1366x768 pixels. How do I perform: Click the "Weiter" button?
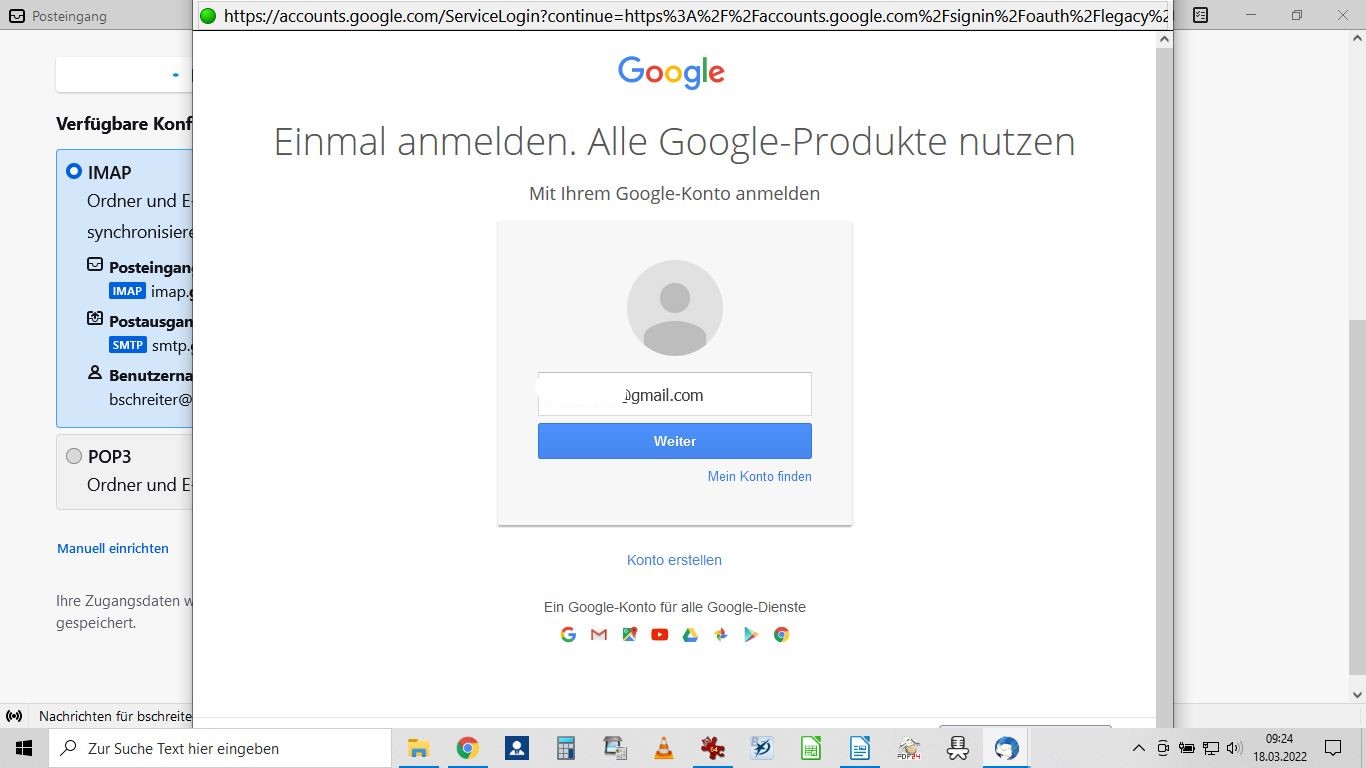click(x=675, y=441)
